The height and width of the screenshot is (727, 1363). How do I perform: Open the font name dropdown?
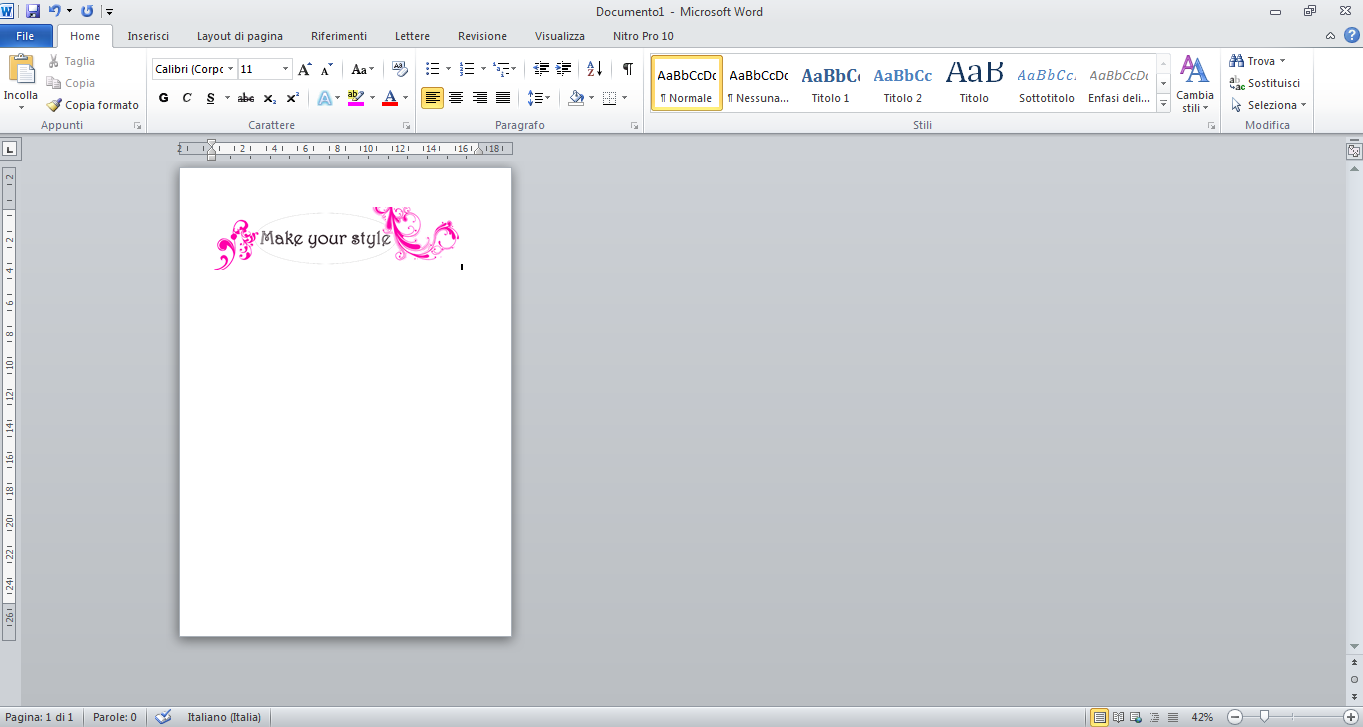[x=231, y=69]
